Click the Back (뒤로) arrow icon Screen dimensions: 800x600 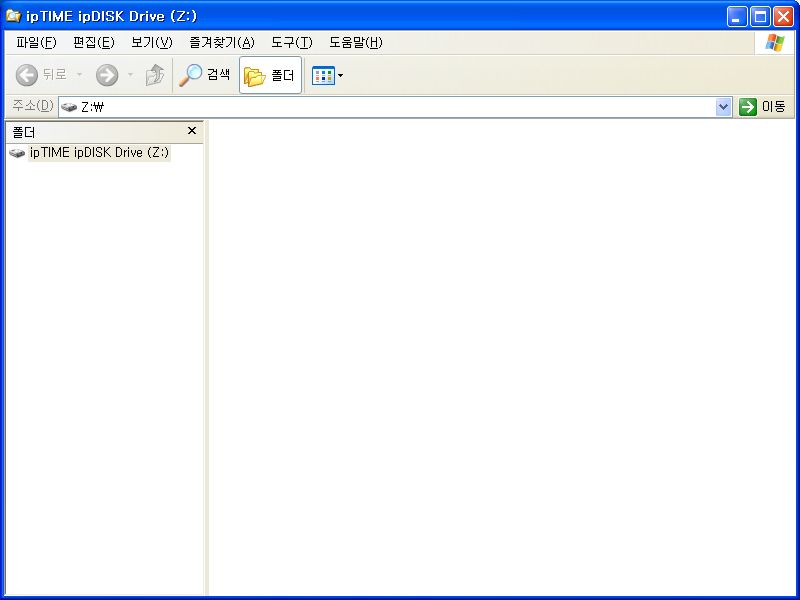27,76
